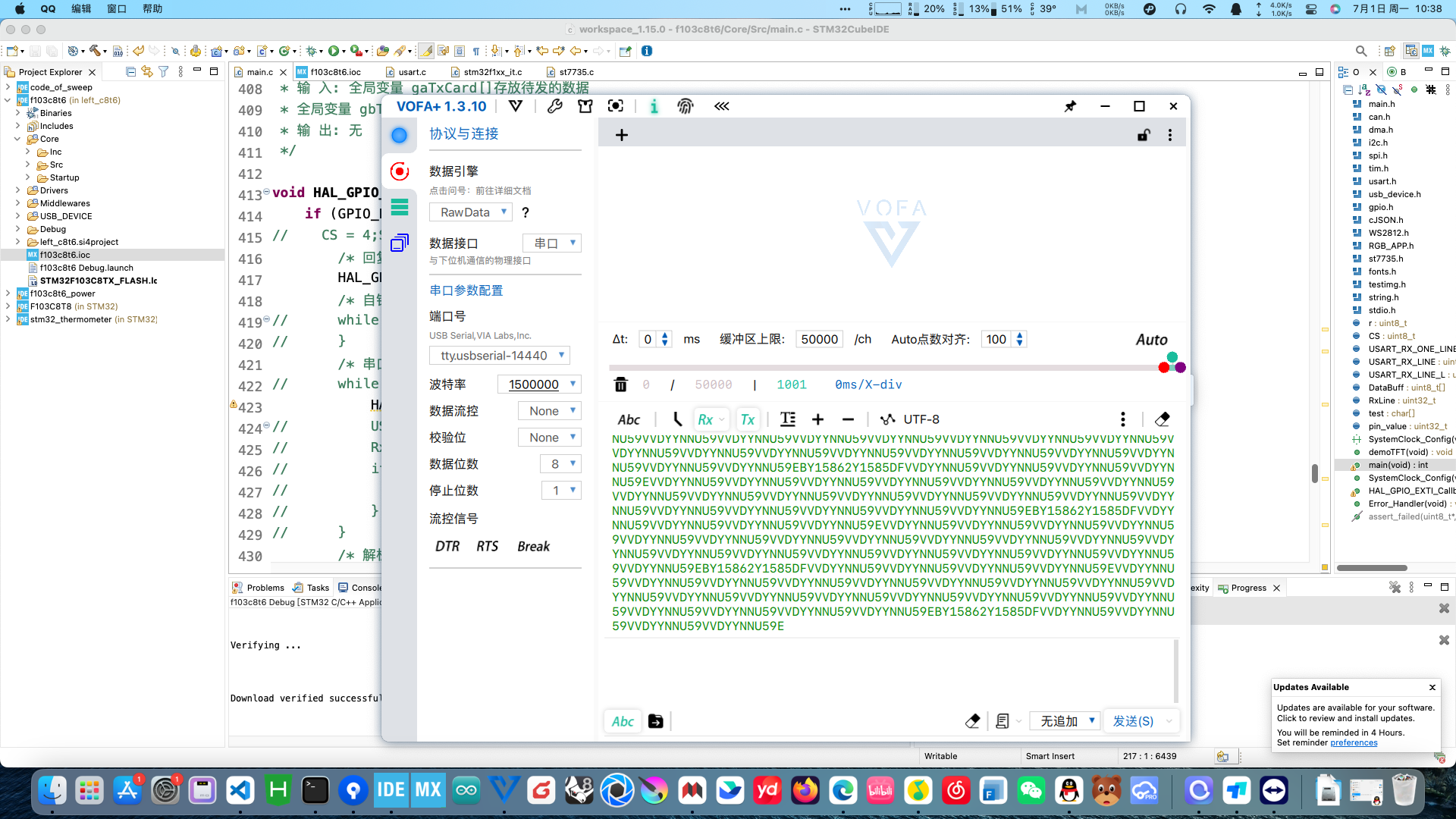Click the fingerprint icon in VOFA+ toolbar
Viewport: 1456px width, 819px height.
coord(685,106)
